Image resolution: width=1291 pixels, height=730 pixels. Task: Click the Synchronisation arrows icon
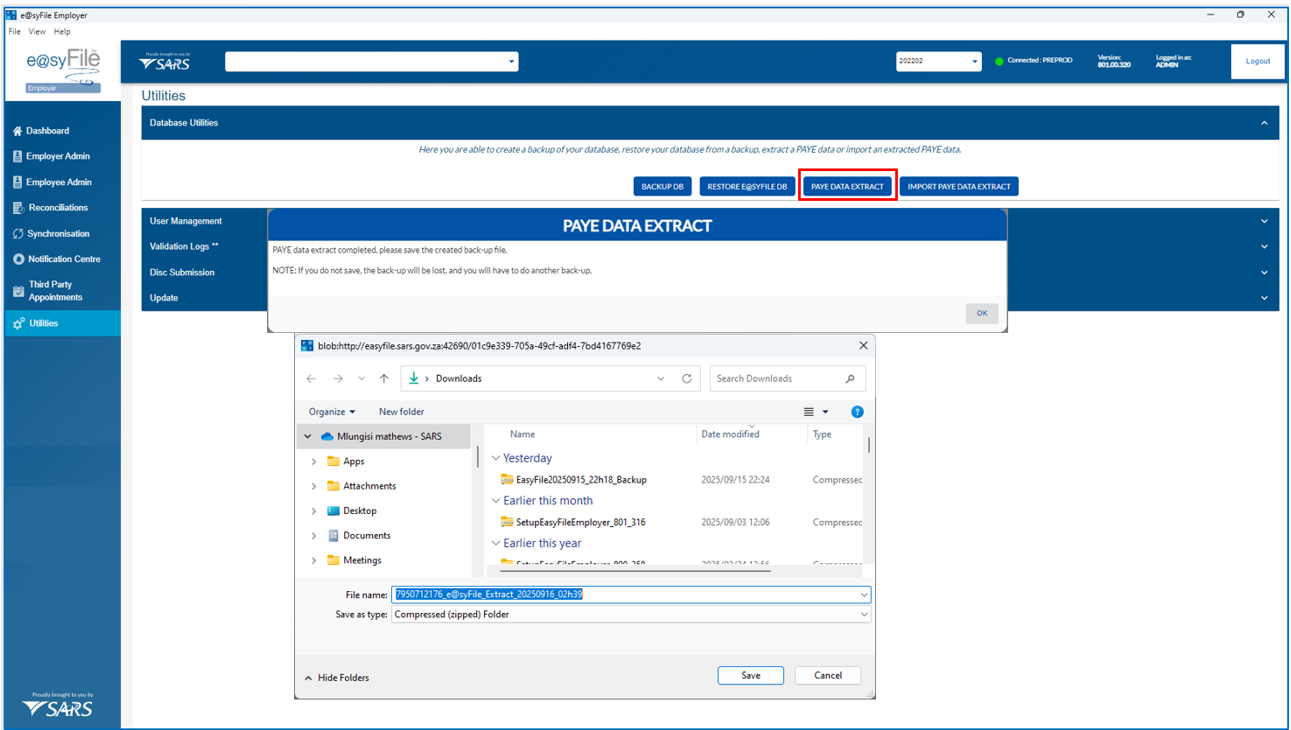point(17,234)
